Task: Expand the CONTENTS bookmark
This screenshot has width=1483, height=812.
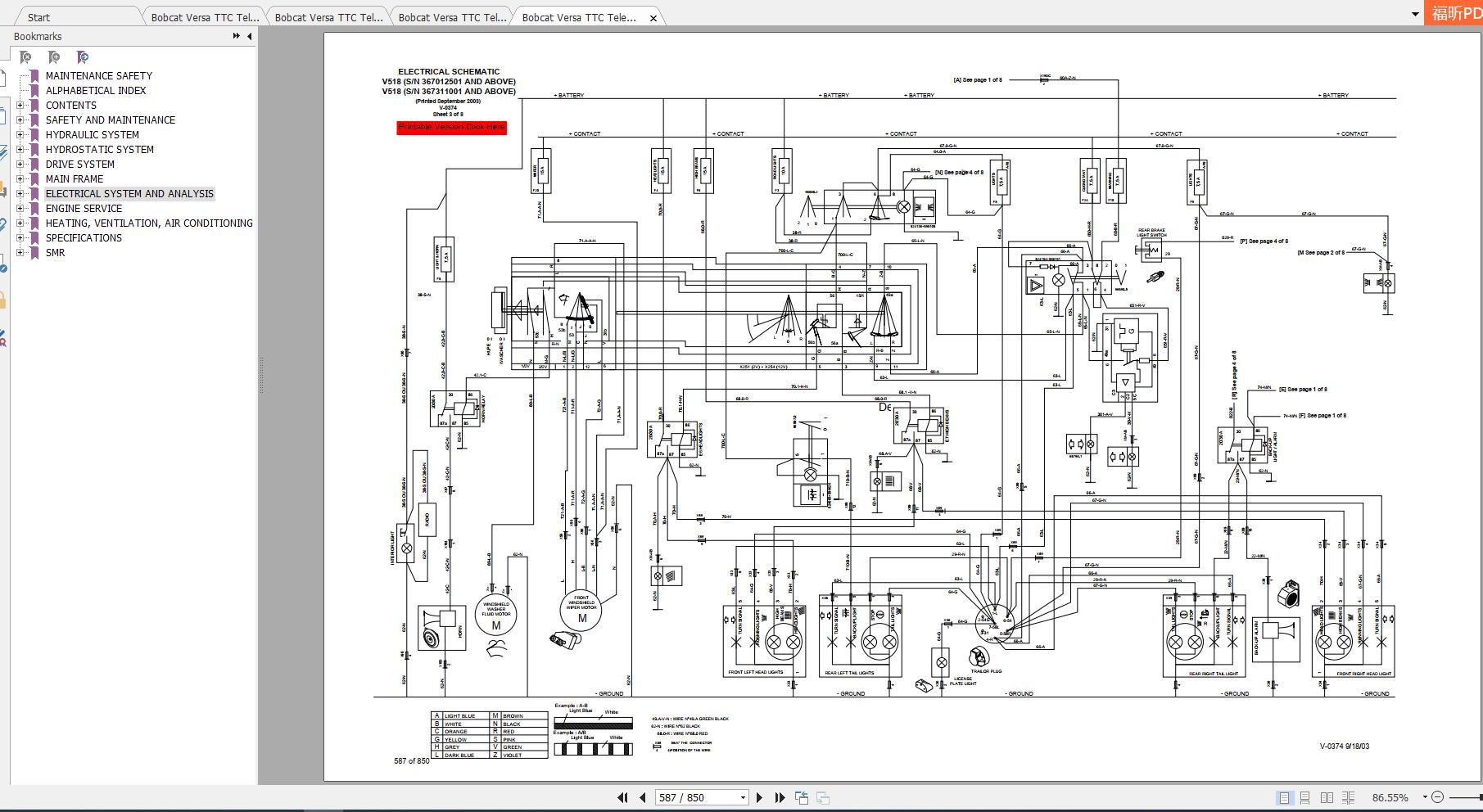Action: click(19, 105)
